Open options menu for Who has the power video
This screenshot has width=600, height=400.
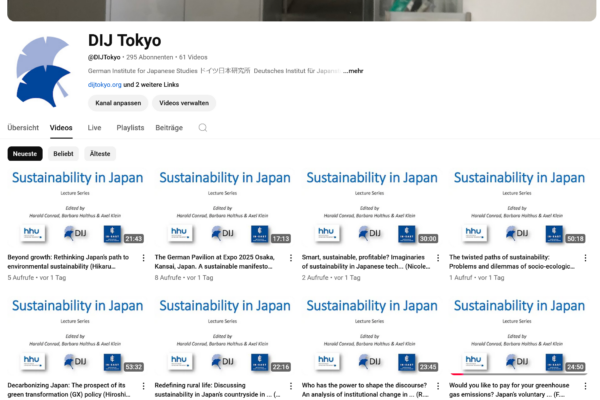pyautogui.click(x=438, y=386)
